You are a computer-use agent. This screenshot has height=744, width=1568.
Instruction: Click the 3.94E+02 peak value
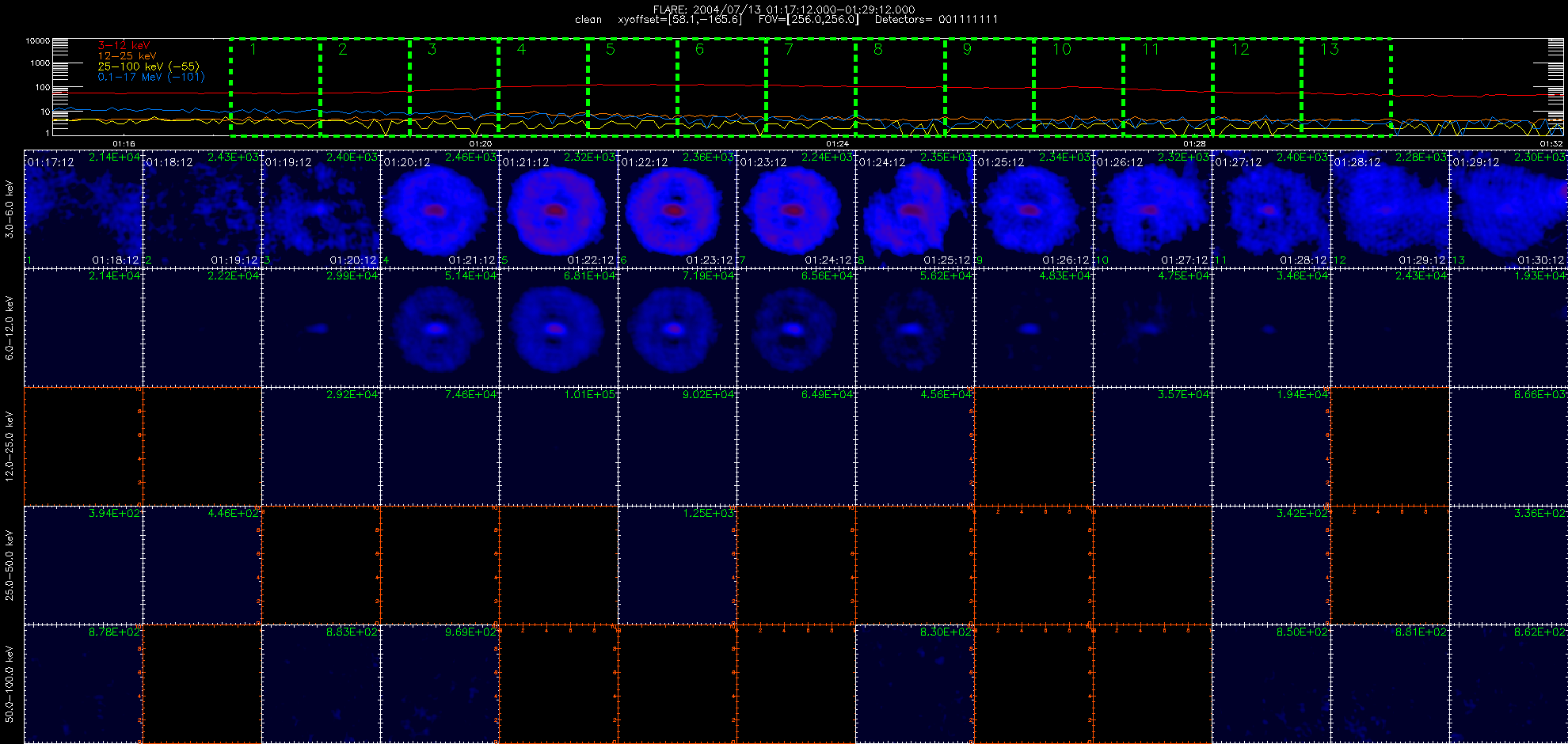point(115,513)
